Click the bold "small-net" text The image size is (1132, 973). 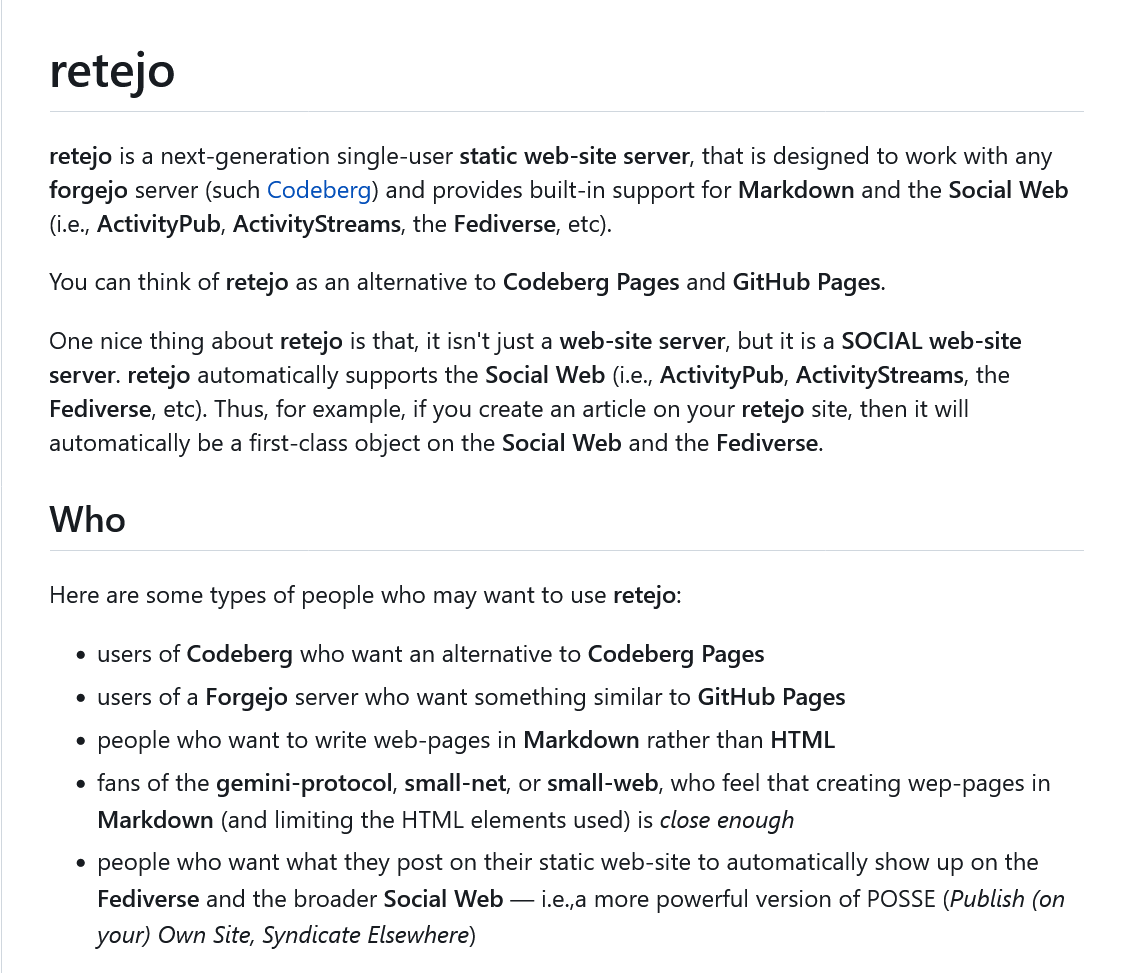pos(461,782)
